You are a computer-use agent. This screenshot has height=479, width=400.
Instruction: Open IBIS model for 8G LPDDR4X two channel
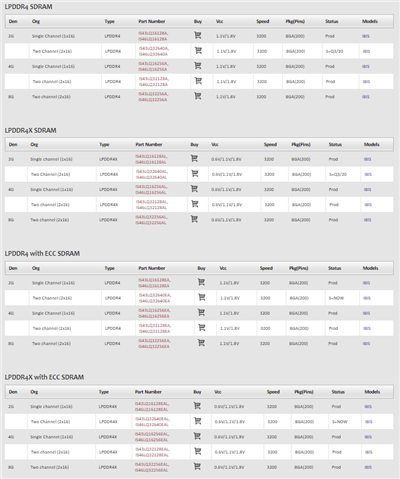367,220
